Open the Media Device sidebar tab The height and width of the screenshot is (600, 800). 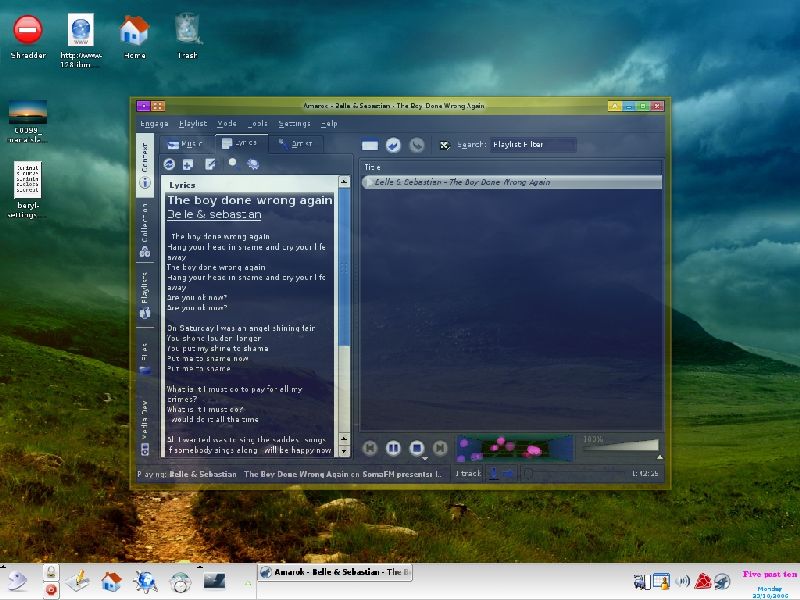pyautogui.click(x=145, y=426)
